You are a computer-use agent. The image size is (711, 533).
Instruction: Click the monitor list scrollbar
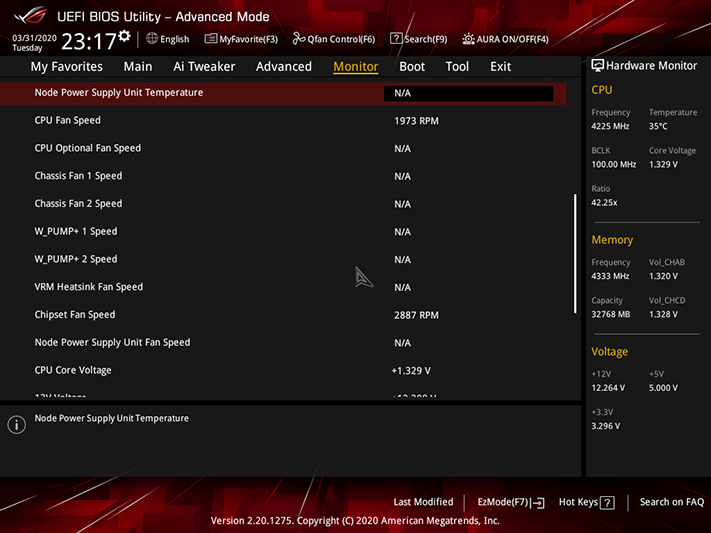(575, 254)
